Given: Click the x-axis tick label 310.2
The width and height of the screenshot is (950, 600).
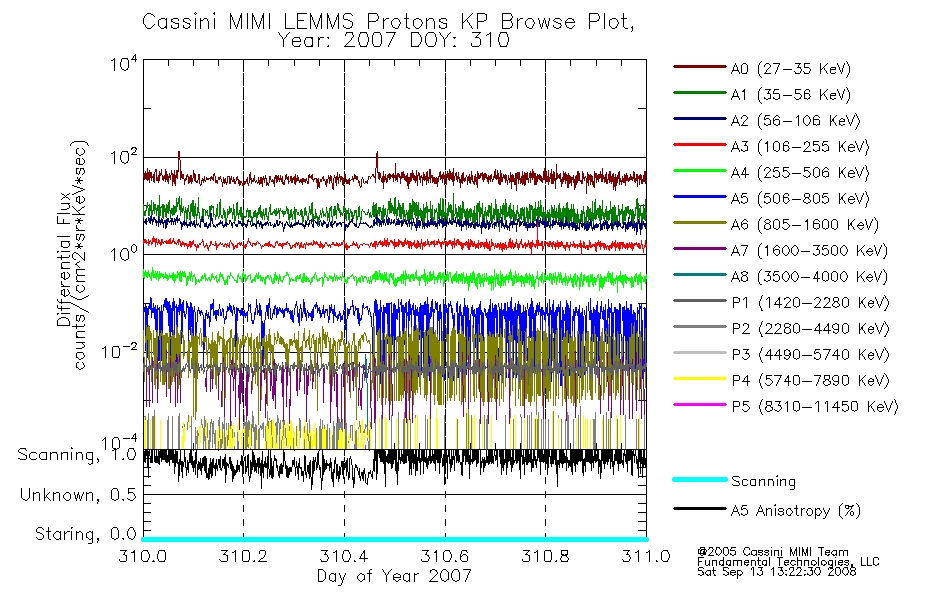Looking at the screenshot, I should (x=243, y=556).
